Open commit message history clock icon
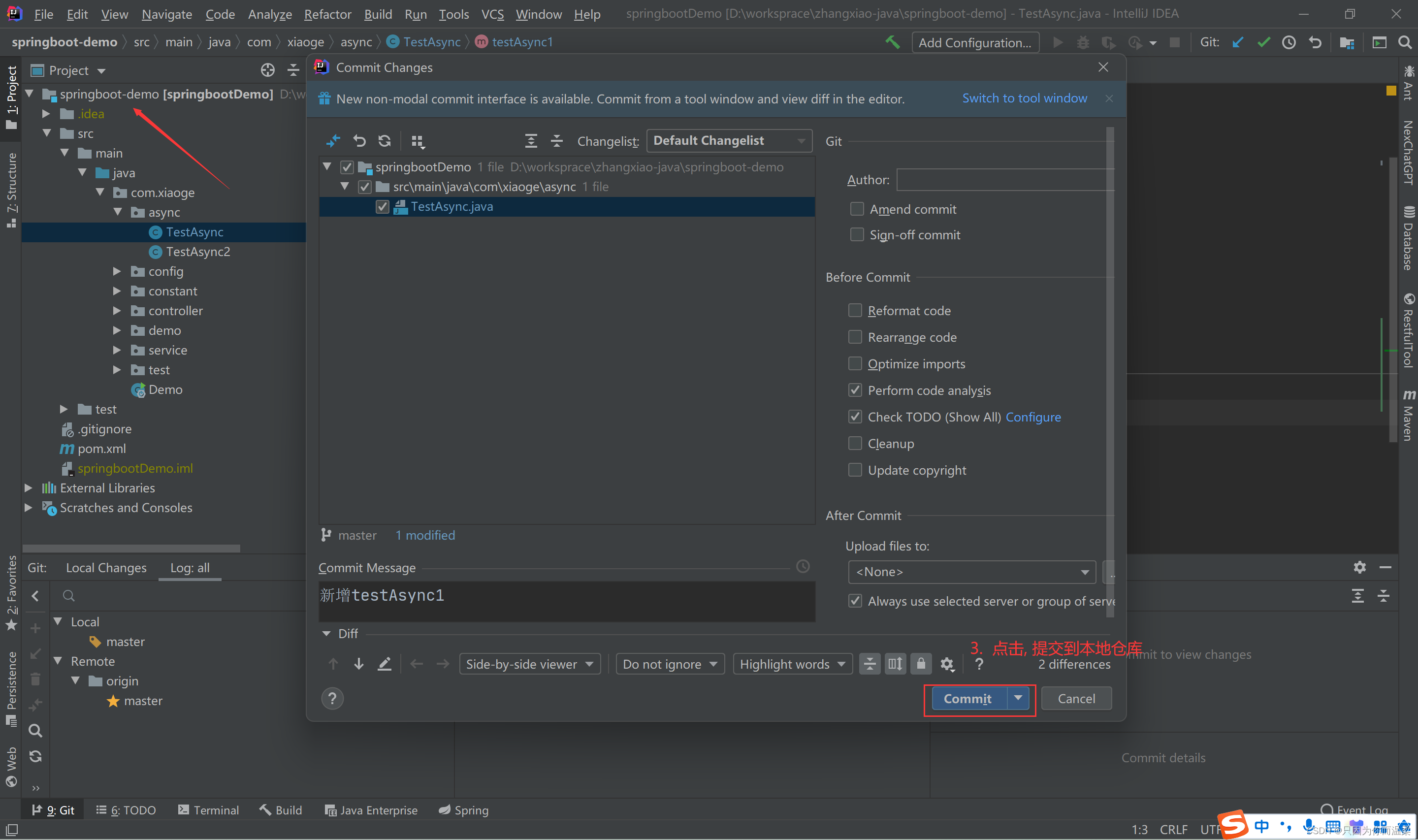The image size is (1418, 840). [803, 567]
